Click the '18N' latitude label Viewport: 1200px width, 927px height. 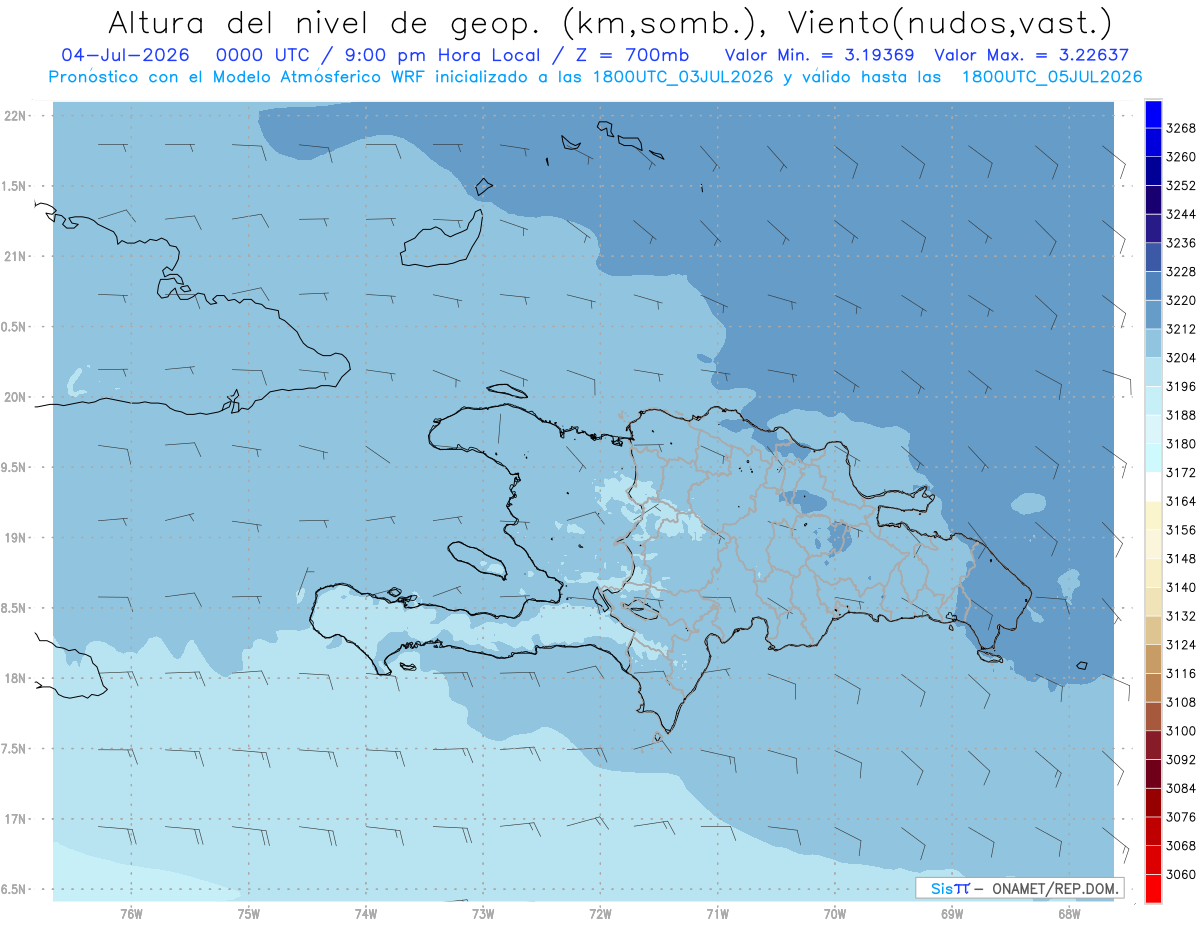(x=16, y=678)
